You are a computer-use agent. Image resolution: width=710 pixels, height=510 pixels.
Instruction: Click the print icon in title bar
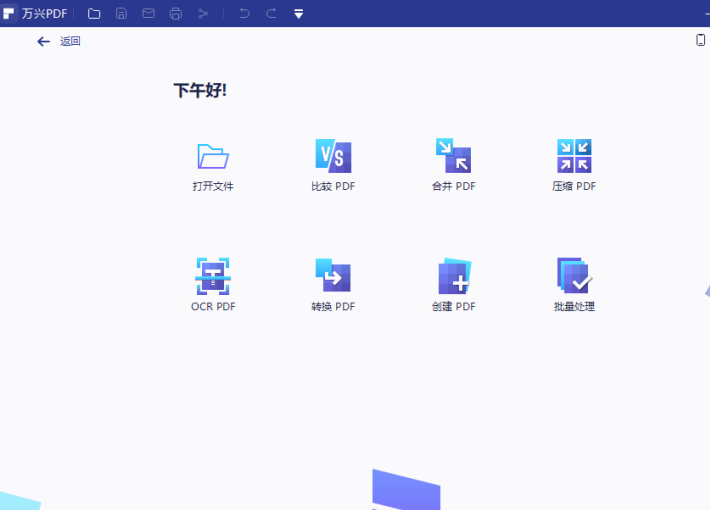click(176, 13)
